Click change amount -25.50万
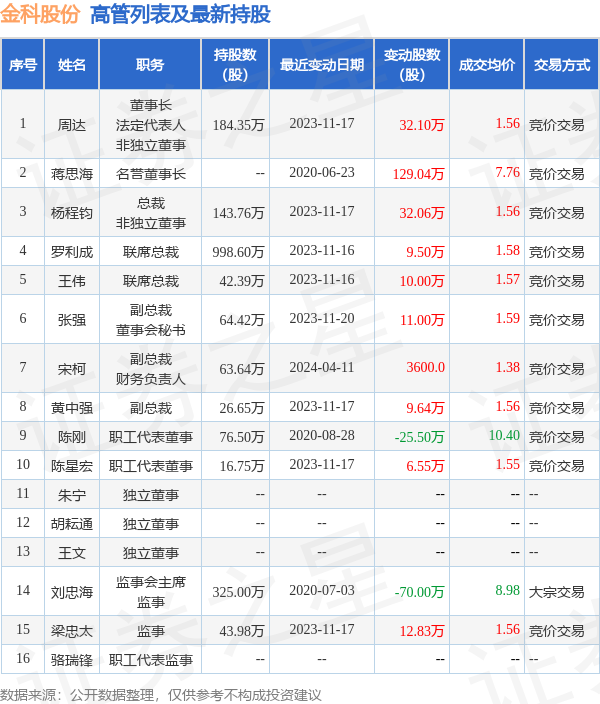The width and height of the screenshot is (600, 704). [419, 437]
